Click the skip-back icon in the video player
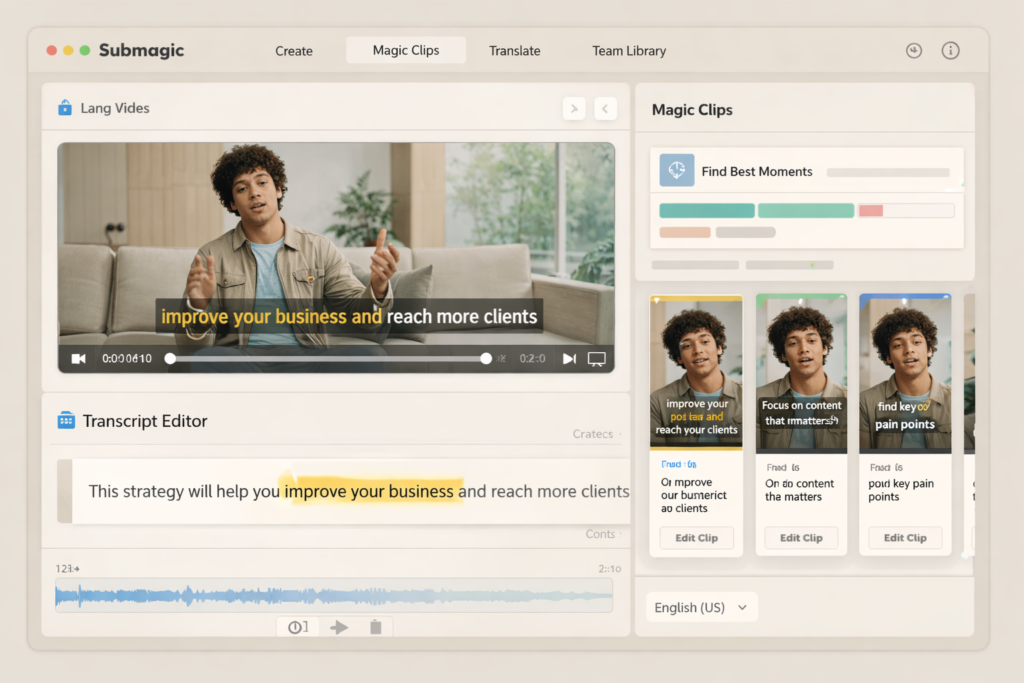 (79, 358)
